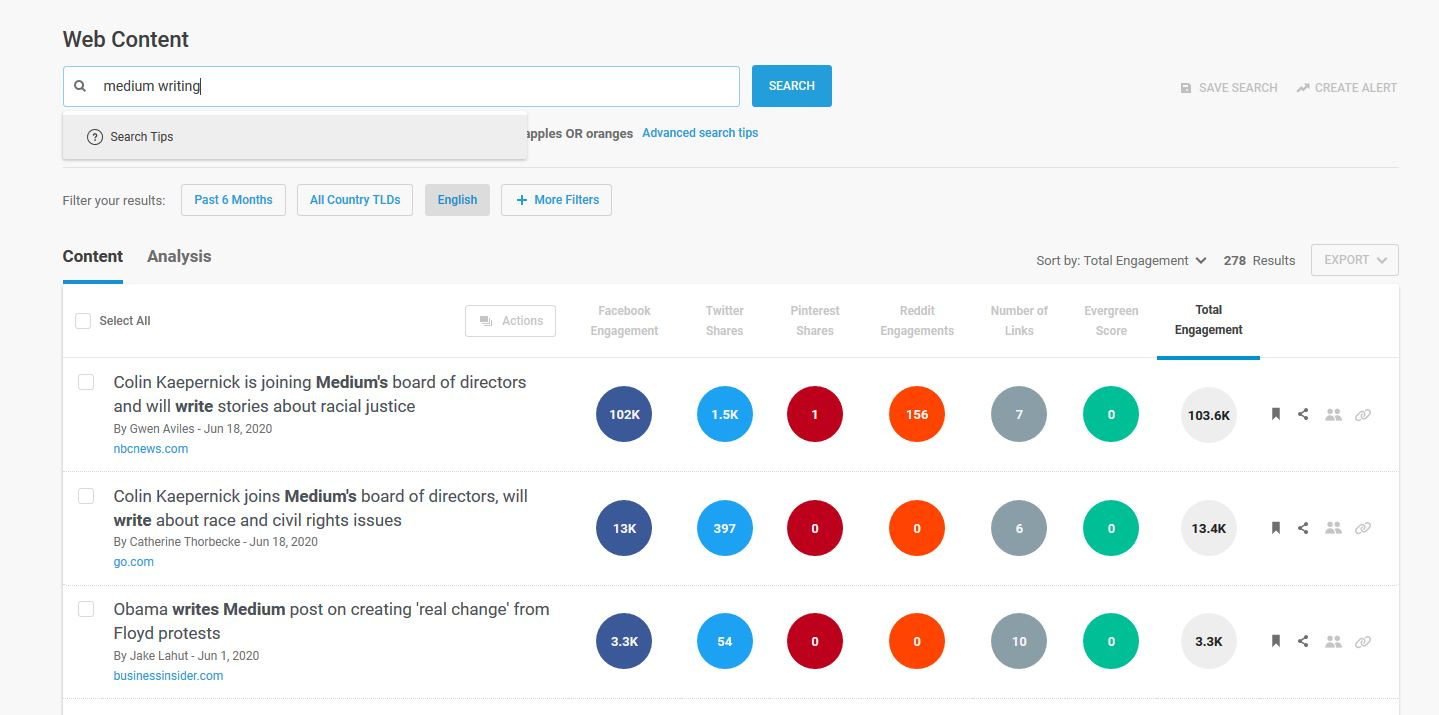Open the businessinsider.com domain link
The width and height of the screenshot is (1439, 715).
168,676
